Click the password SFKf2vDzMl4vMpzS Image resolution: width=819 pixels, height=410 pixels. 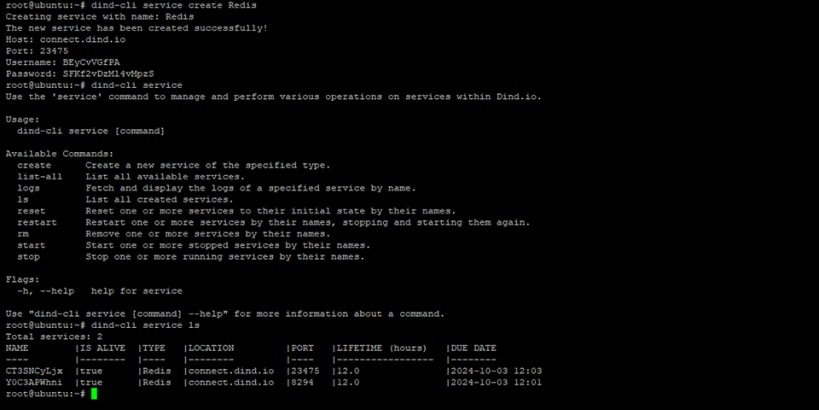(108, 74)
